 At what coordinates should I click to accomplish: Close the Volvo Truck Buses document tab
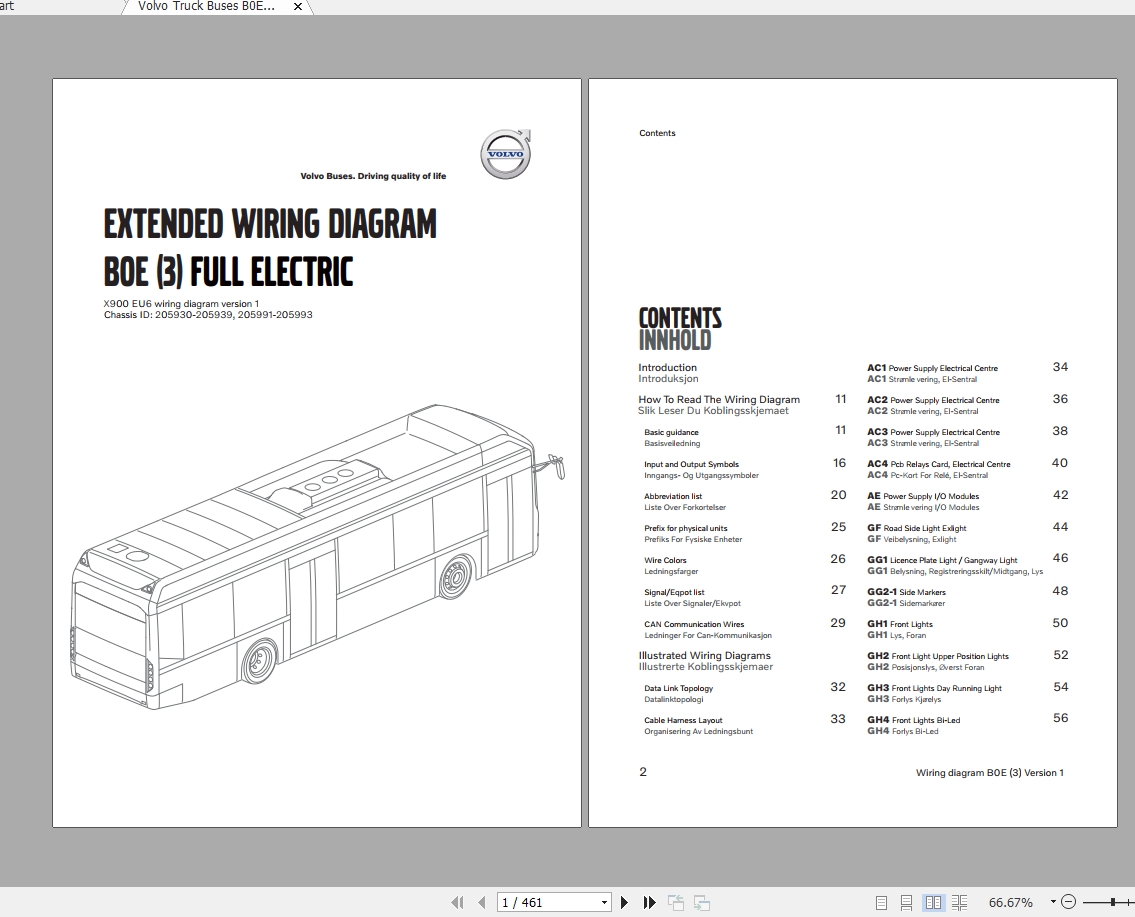pos(297,7)
